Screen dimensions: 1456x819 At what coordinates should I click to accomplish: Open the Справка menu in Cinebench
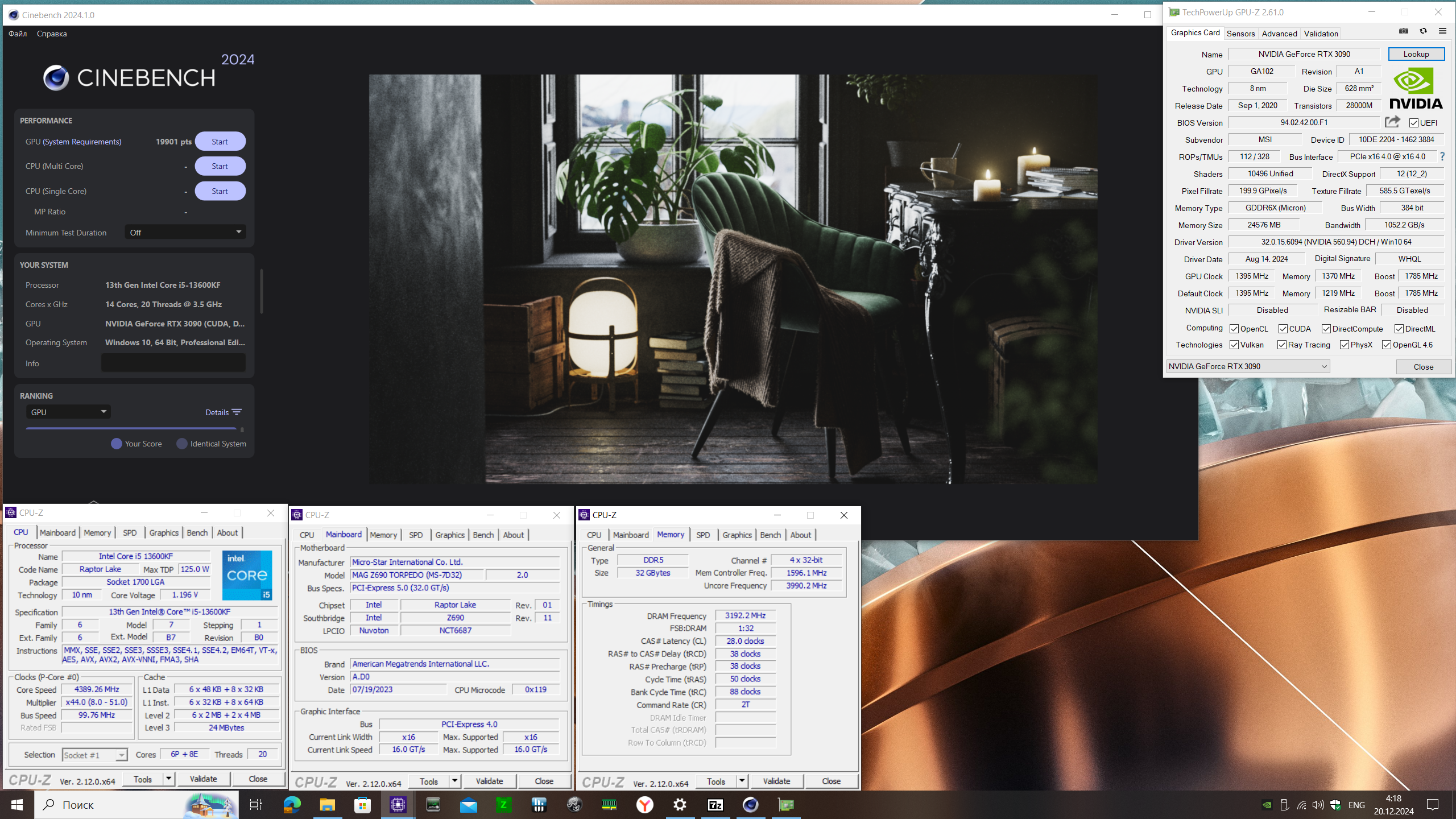tap(52, 34)
